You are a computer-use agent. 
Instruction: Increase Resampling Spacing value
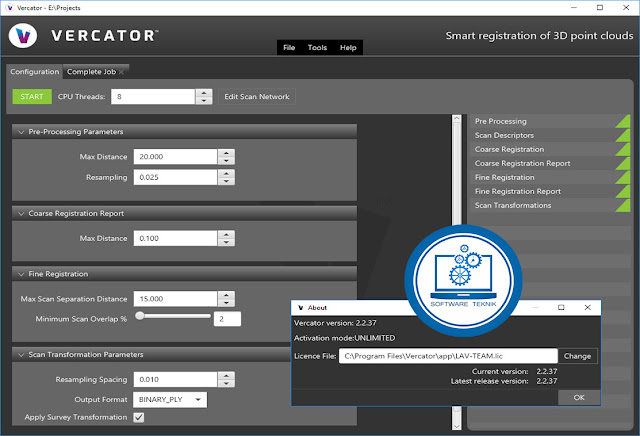pyautogui.click(x=226, y=376)
